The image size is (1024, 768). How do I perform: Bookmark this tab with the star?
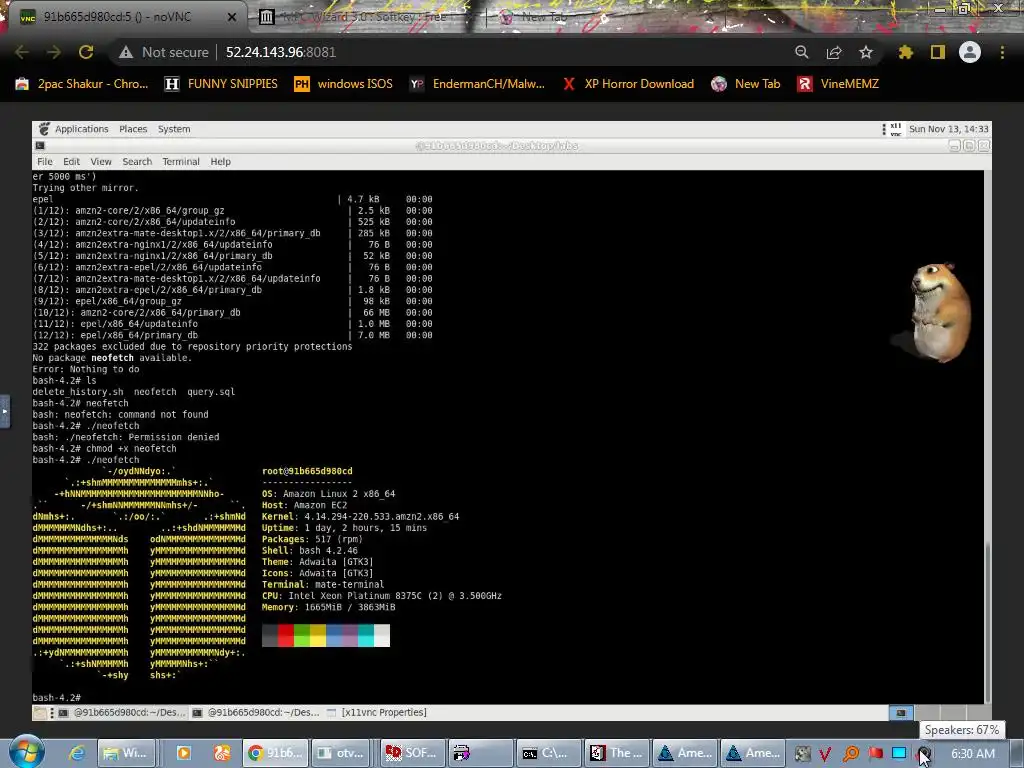pyautogui.click(x=866, y=52)
